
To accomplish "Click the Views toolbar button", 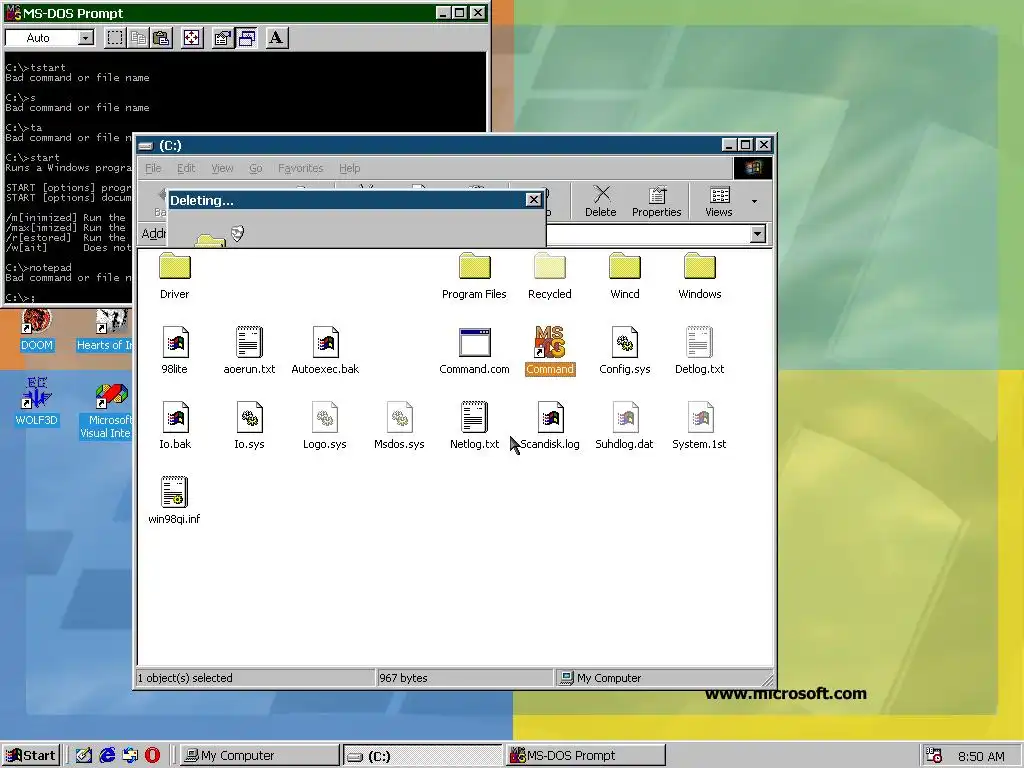I will coord(719,200).
